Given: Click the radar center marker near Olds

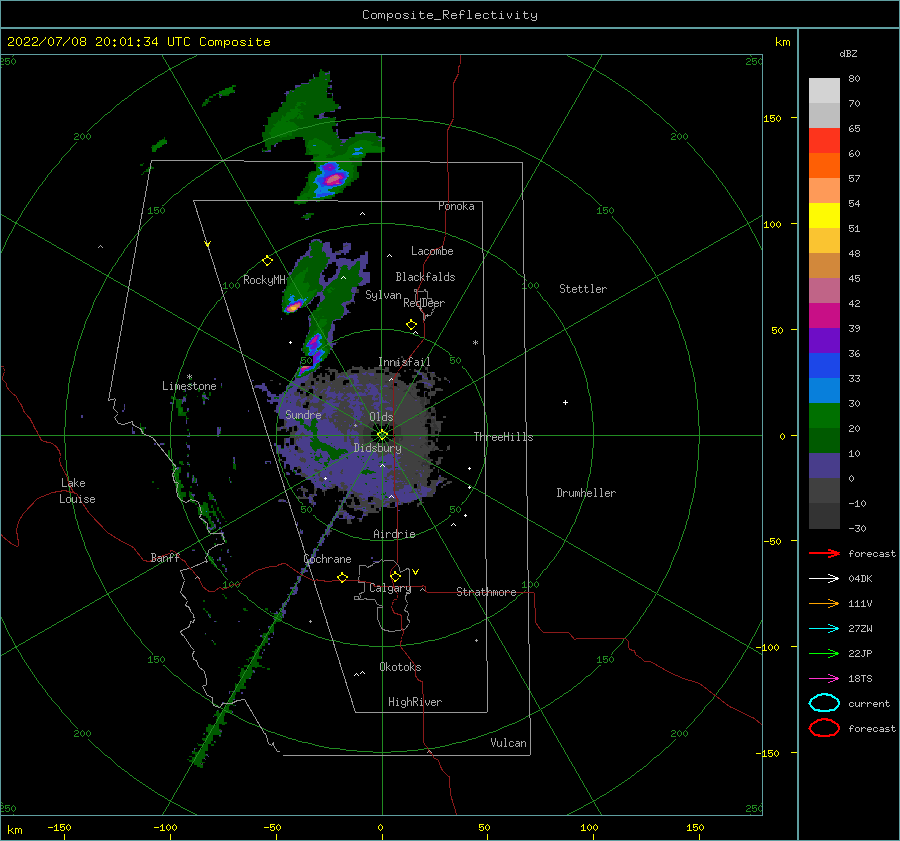Looking at the screenshot, I should pos(382,435).
